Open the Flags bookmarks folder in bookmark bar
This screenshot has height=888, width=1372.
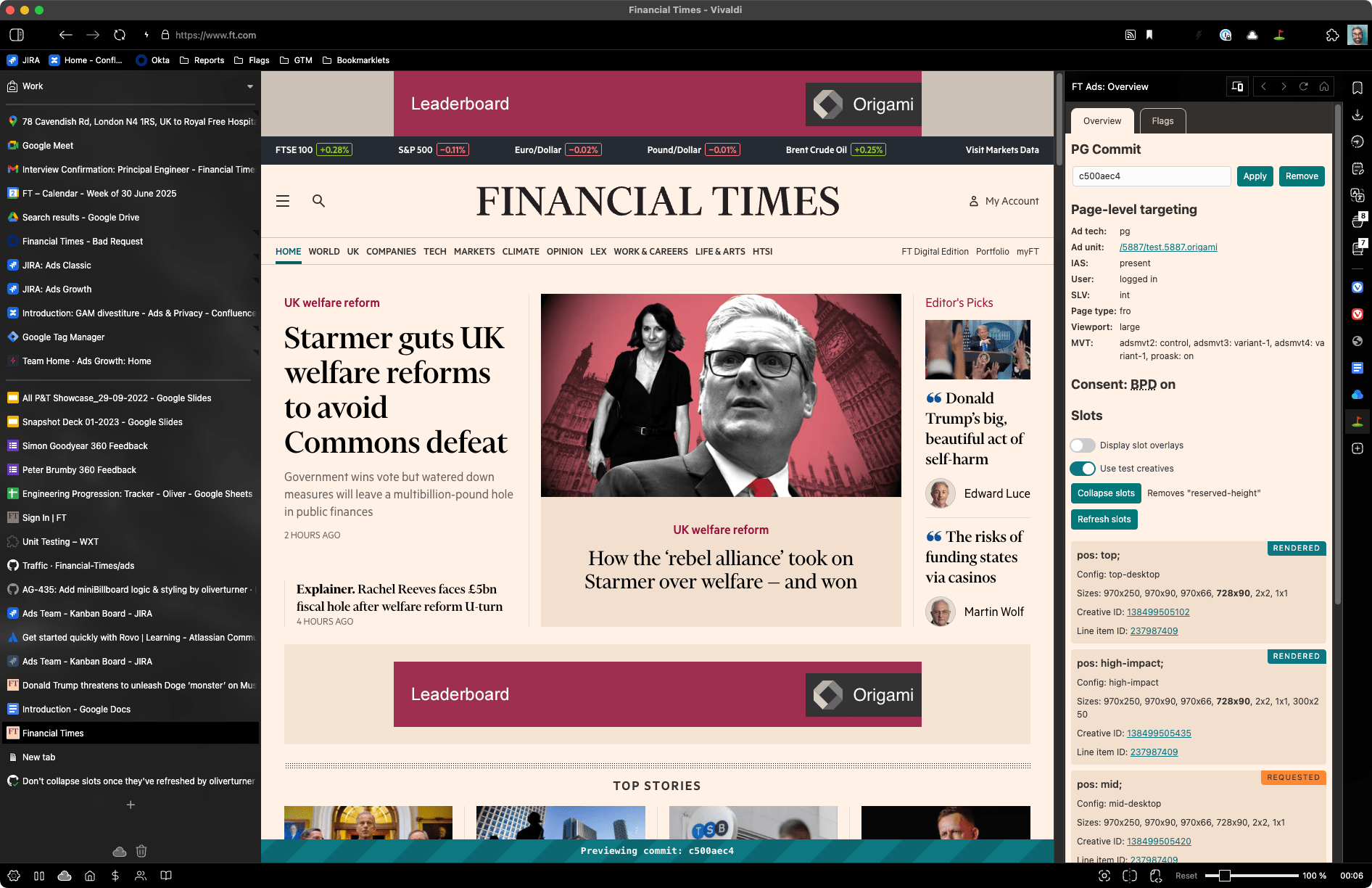252,60
